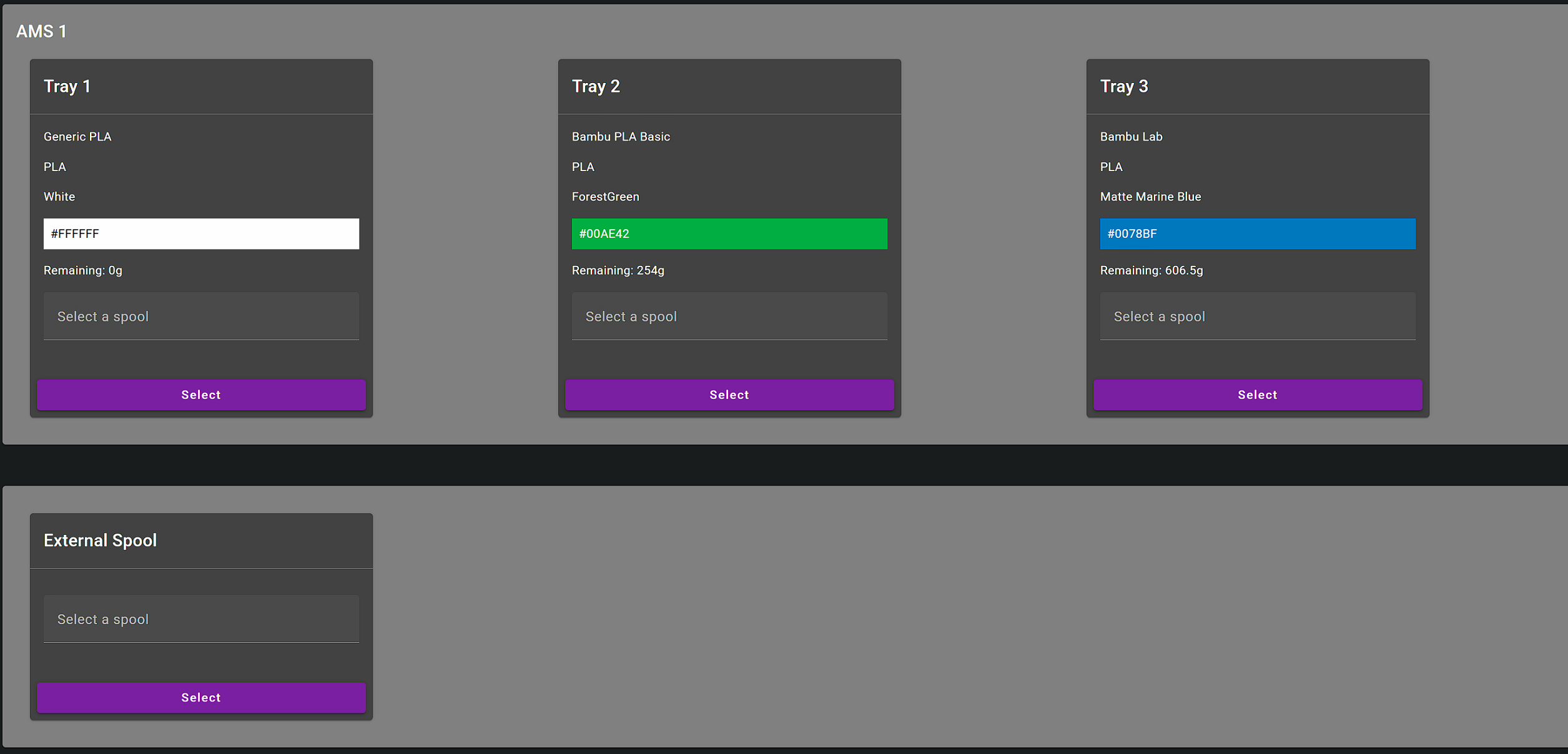Click the AMS 1 section title
Viewport: 1568px width, 754px height.
click(x=41, y=31)
